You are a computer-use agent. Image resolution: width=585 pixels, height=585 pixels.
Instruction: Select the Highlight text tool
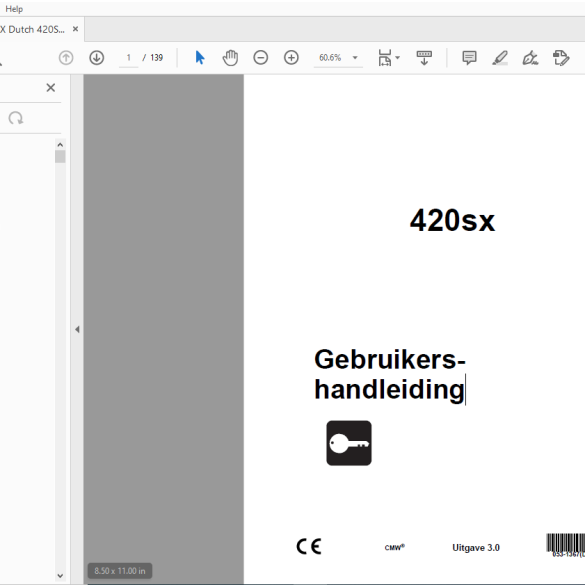click(500, 58)
